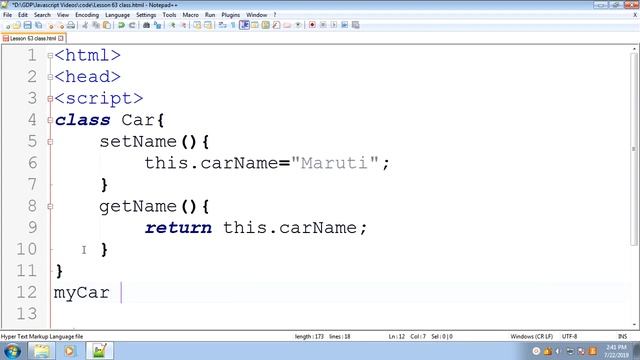Undo last edit with the green Undo arrow

point(121,25)
